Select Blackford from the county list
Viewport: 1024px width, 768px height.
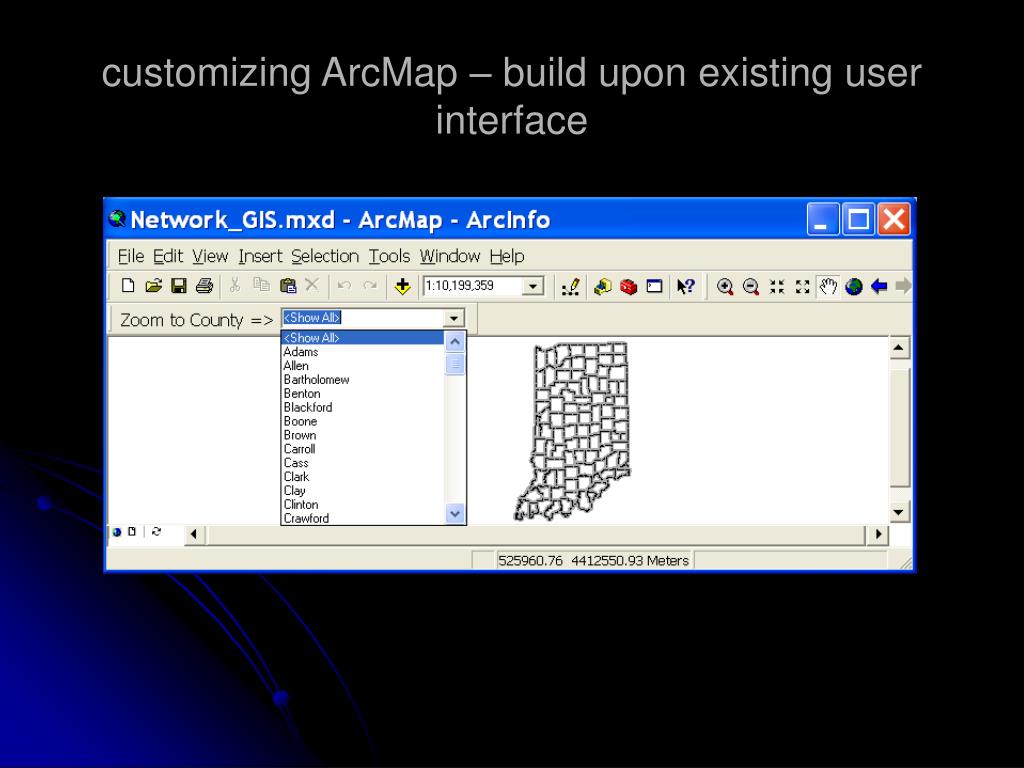point(362,408)
